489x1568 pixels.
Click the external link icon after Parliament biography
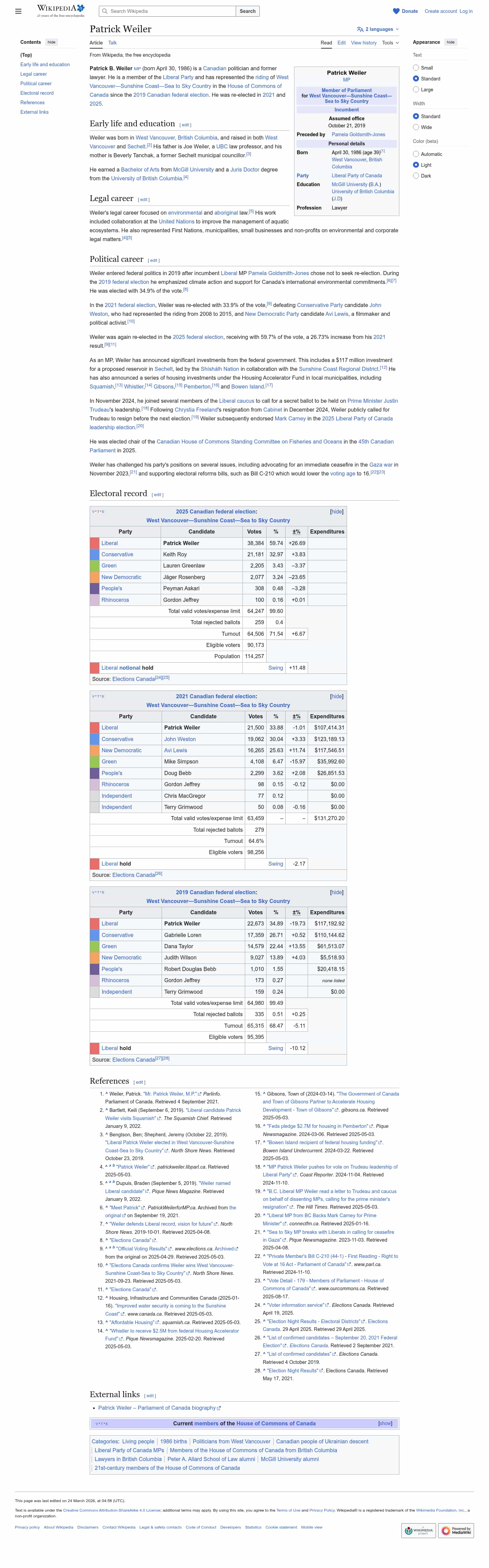pos(219,1408)
